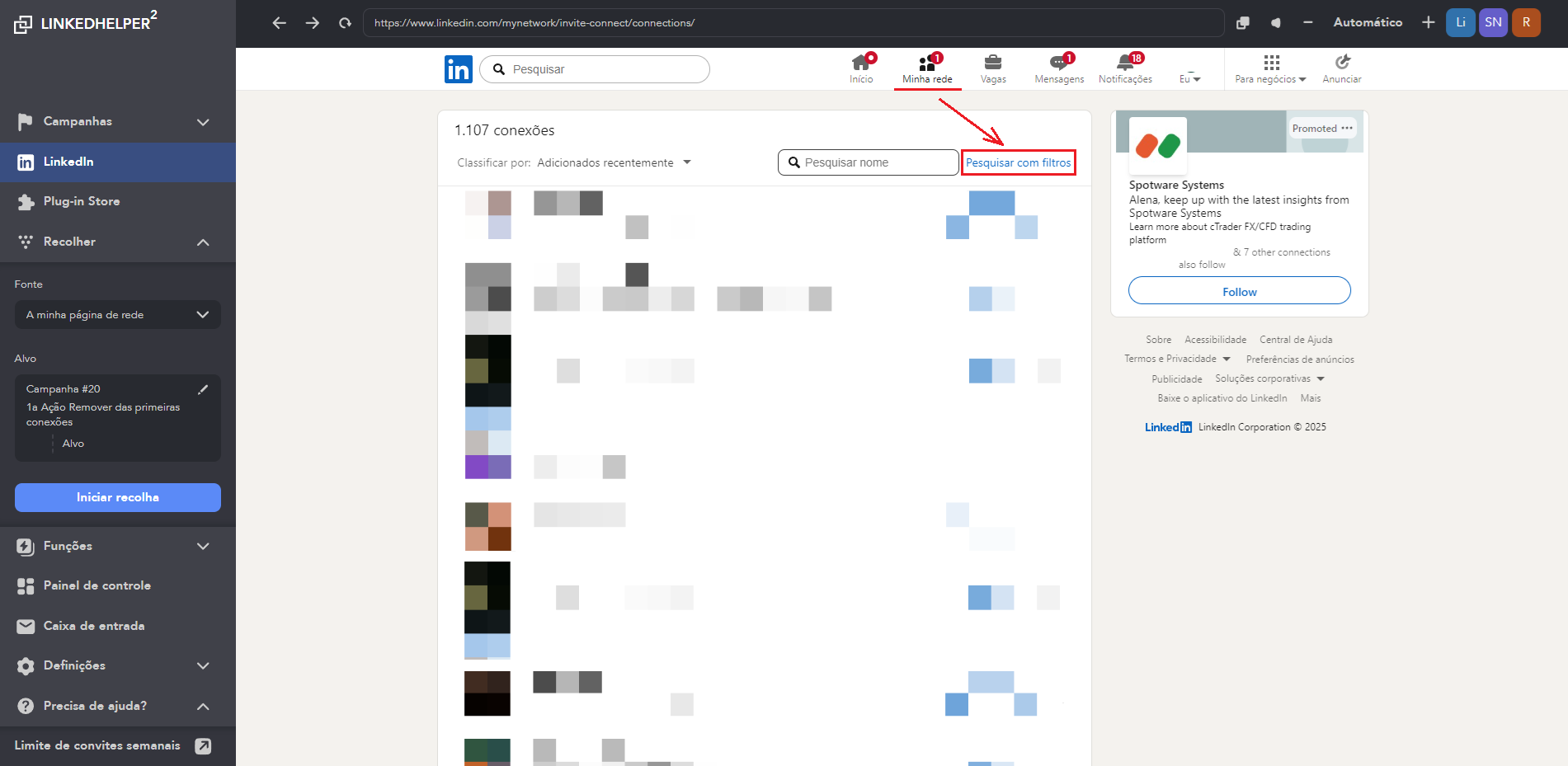The image size is (1568, 766).
Task: Open Mensagens chat icon
Action: (1058, 63)
